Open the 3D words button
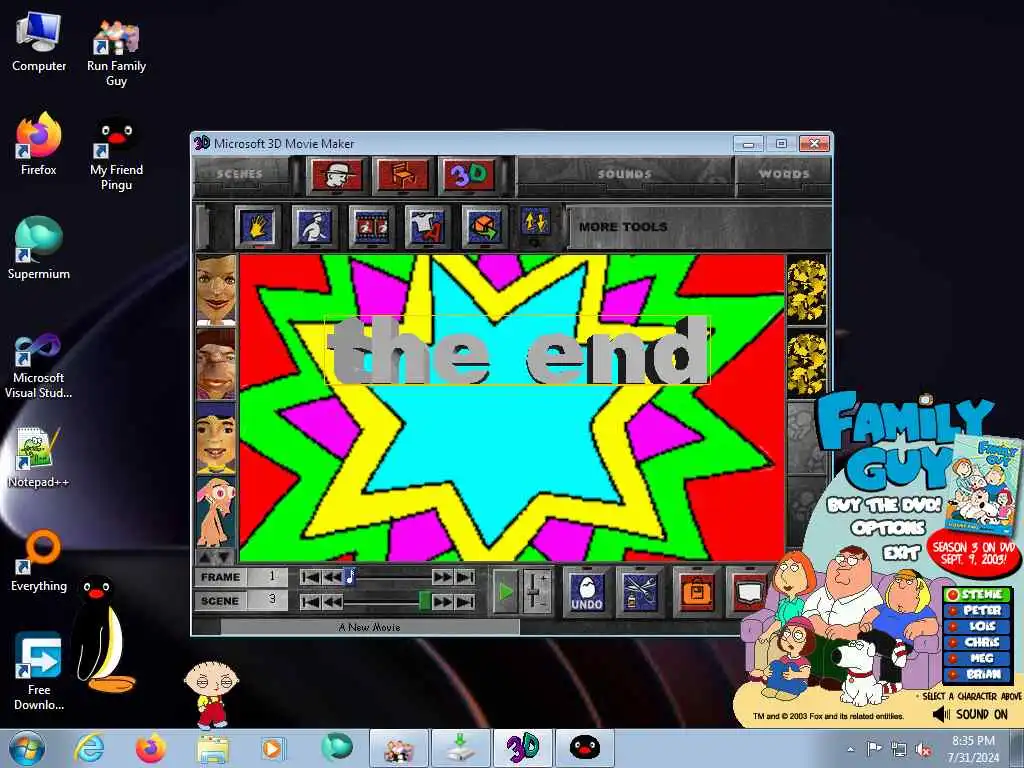 click(x=468, y=176)
